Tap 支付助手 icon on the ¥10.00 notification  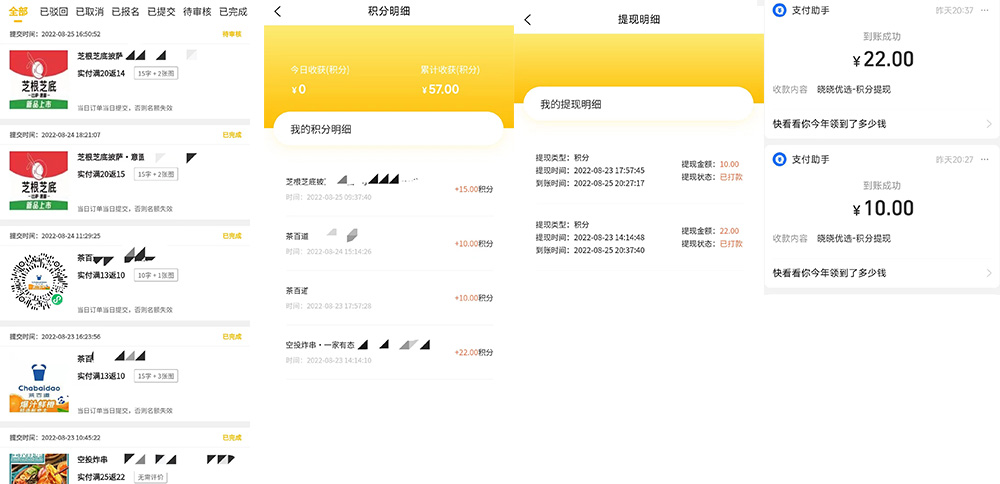[x=779, y=159]
